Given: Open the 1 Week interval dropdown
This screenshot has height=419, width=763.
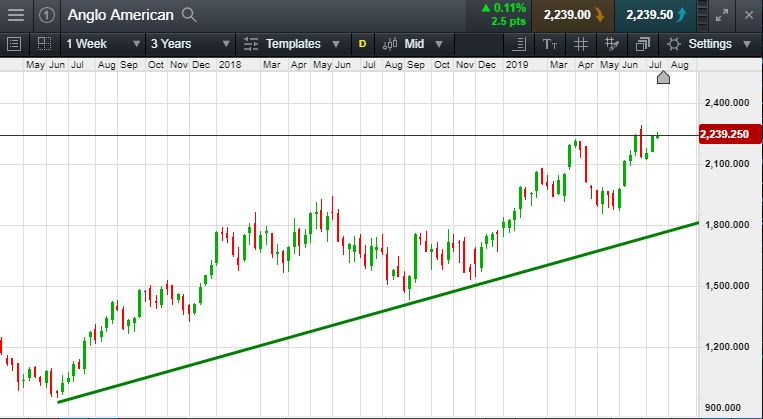Looking at the screenshot, I should (101, 44).
